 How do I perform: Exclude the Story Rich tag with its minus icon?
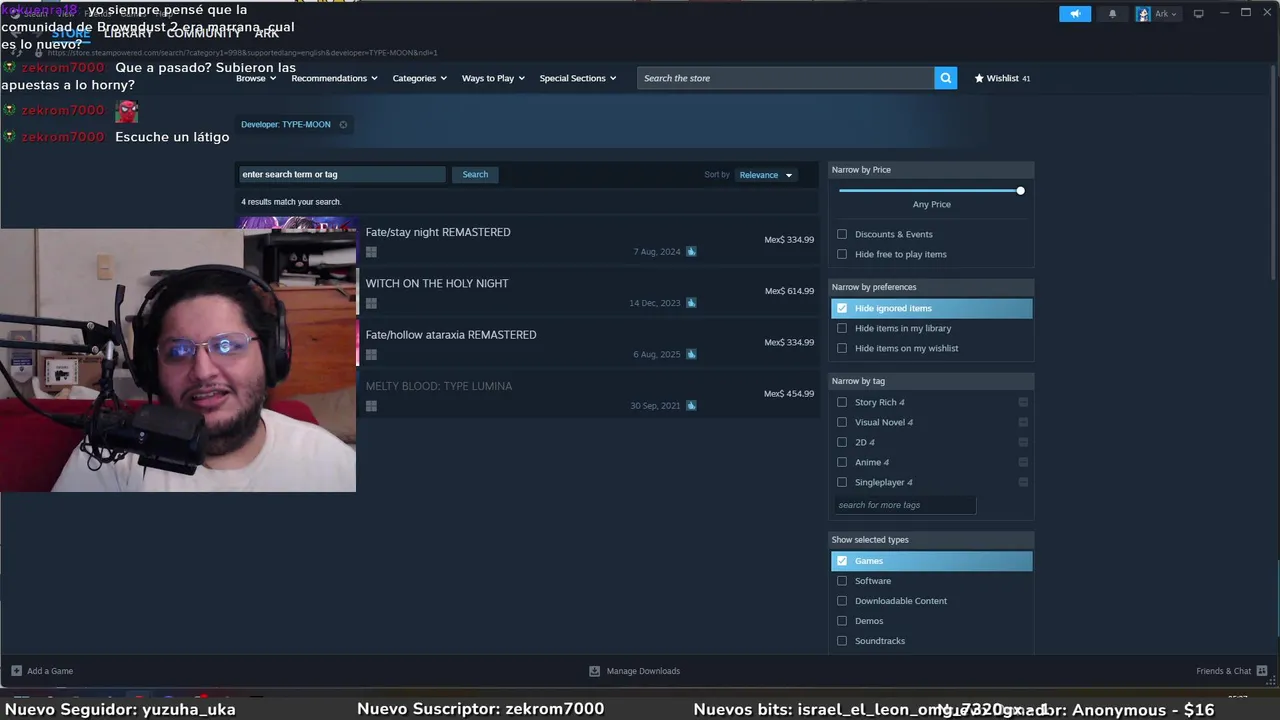click(1023, 402)
